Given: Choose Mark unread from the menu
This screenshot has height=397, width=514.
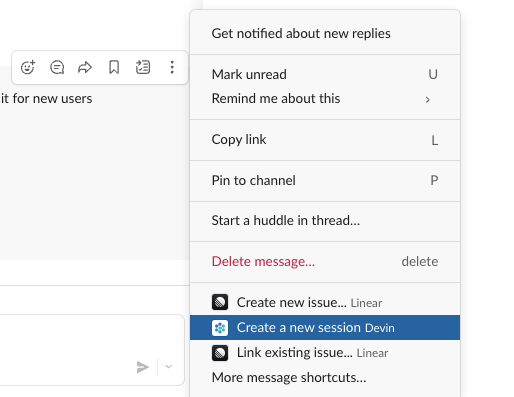Looking at the screenshot, I should [325, 74].
